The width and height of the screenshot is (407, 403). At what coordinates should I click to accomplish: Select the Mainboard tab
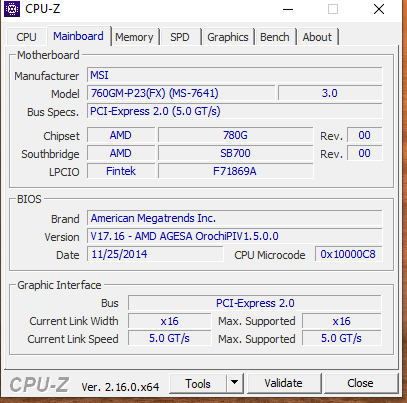(x=78, y=36)
